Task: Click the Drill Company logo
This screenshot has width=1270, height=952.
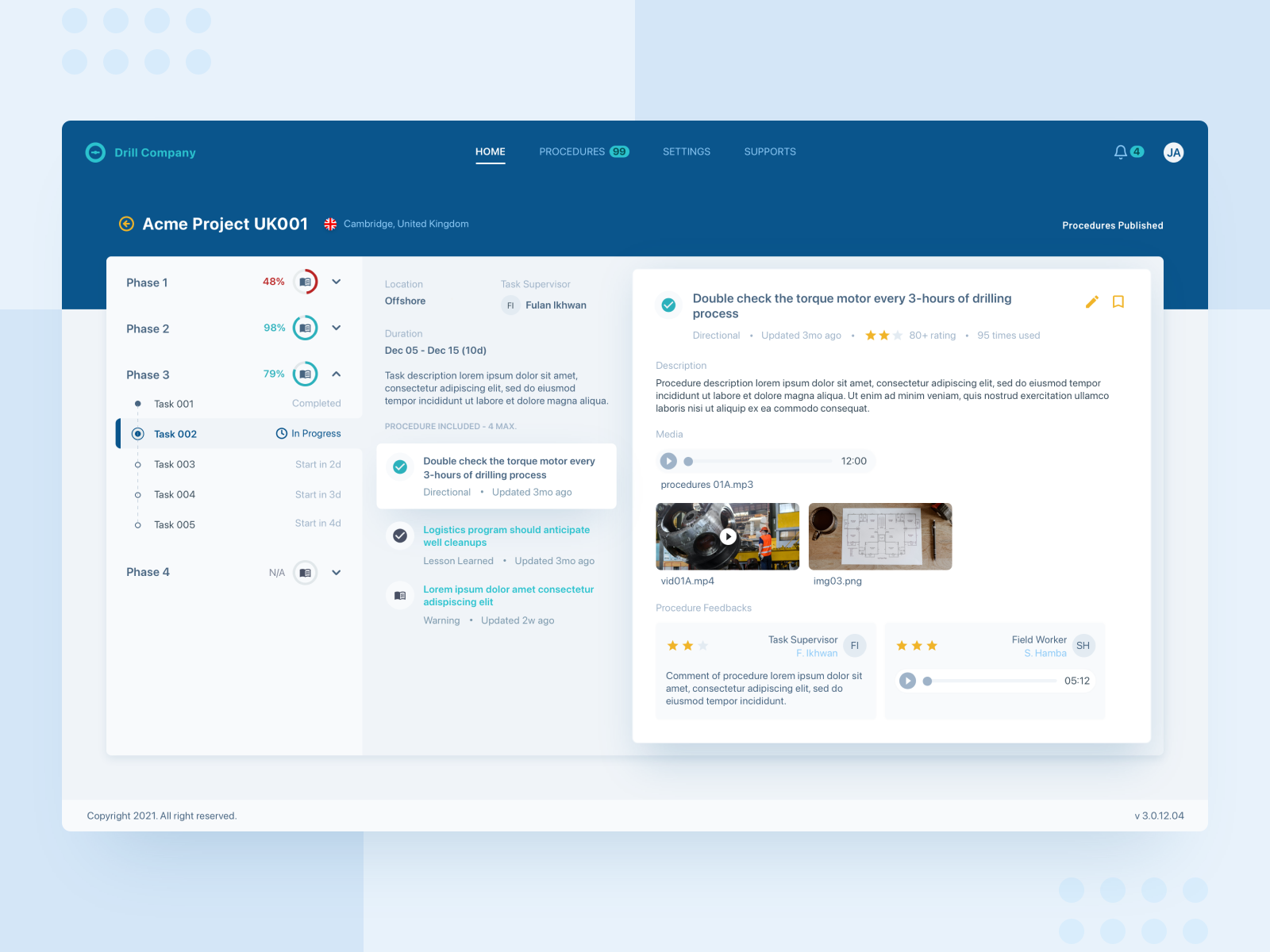Action: [95, 152]
